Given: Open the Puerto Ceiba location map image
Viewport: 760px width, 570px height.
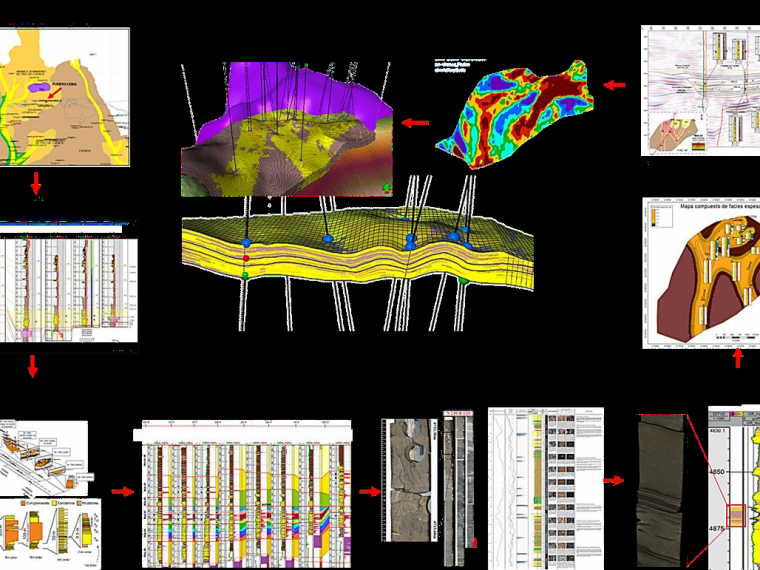Looking at the screenshot, I should [x=64, y=97].
